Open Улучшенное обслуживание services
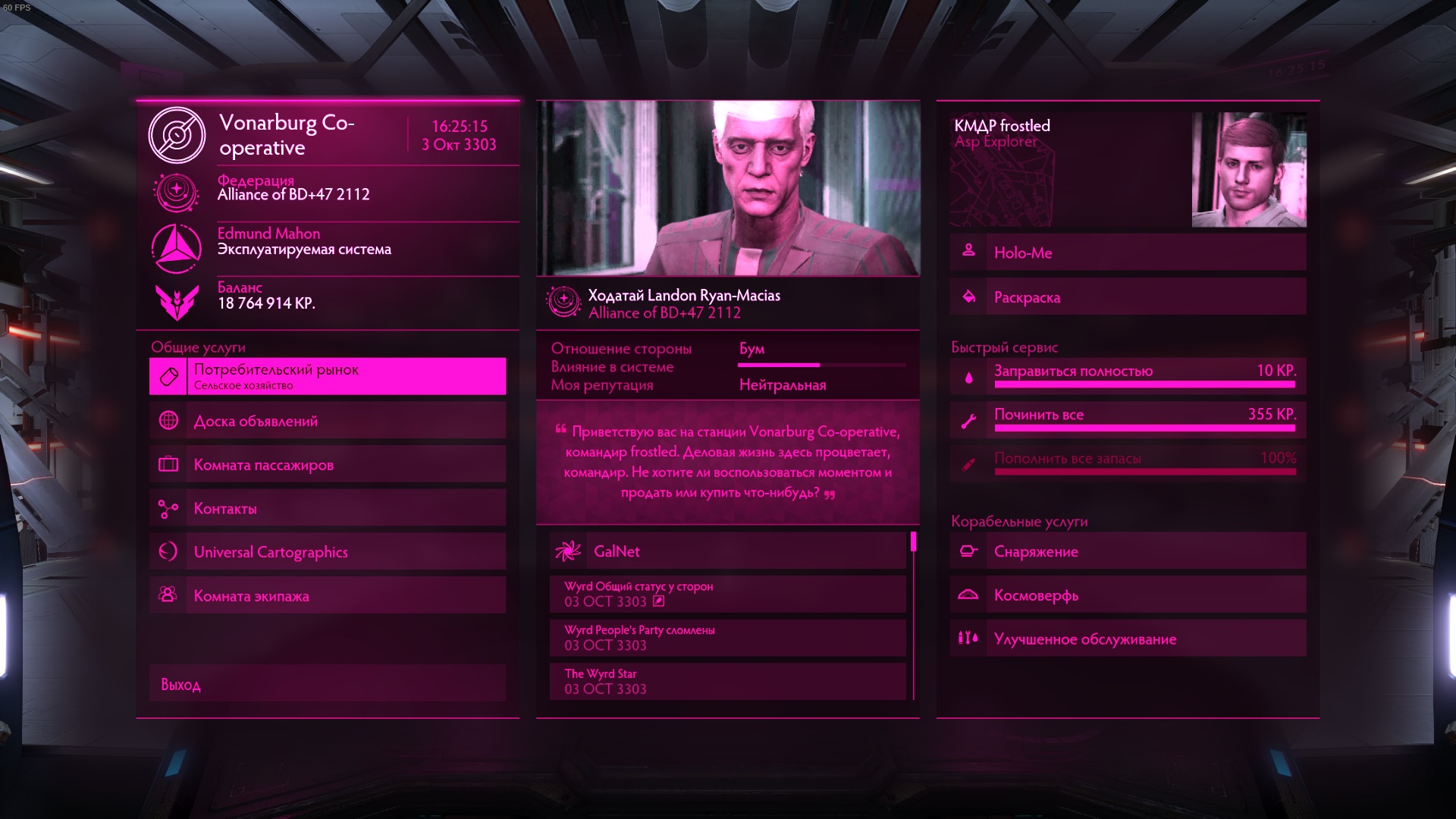 pyautogui.click(x=1128, y=639)
